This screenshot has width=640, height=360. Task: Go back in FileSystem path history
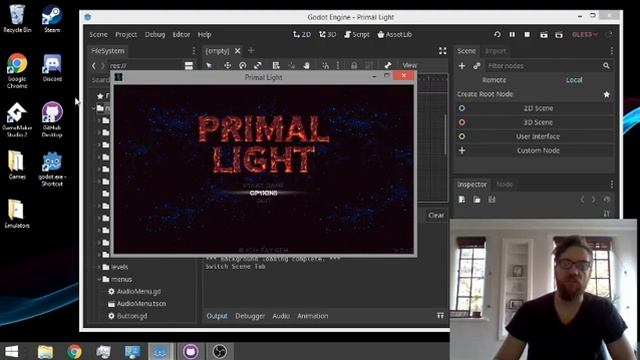click(x=93, y=65)
